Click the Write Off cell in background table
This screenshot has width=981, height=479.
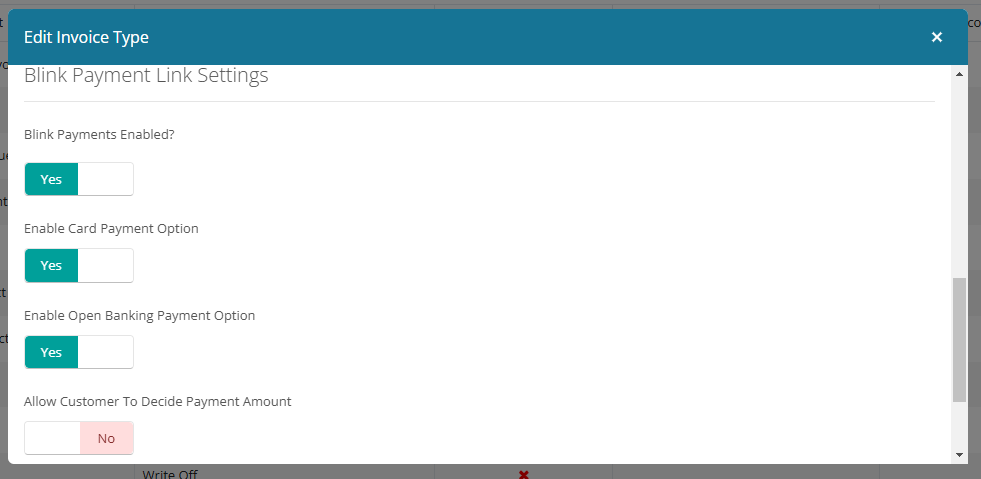click(170, 474)
